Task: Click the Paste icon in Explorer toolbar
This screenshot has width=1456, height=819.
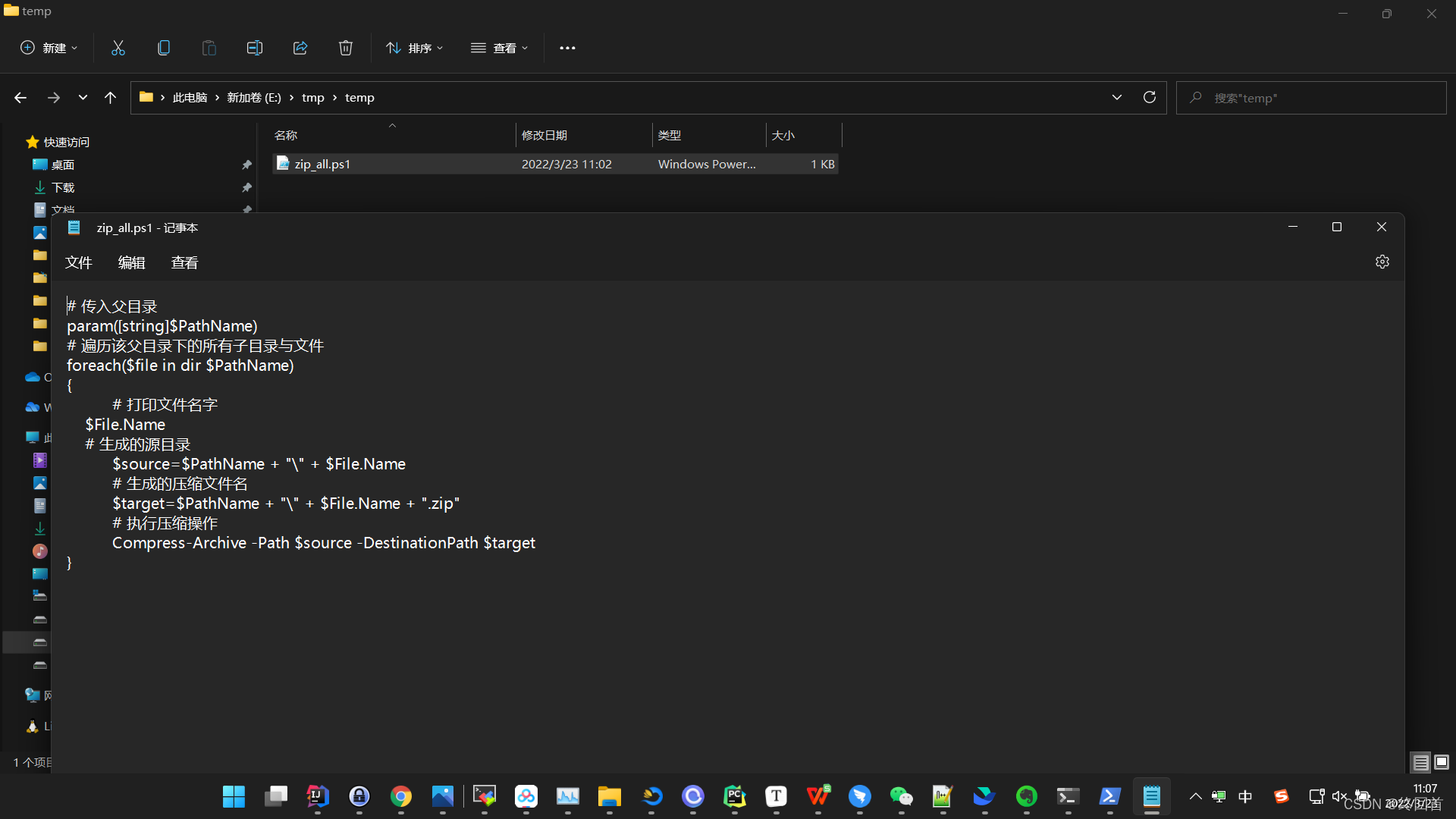Action: coord(209,48)
